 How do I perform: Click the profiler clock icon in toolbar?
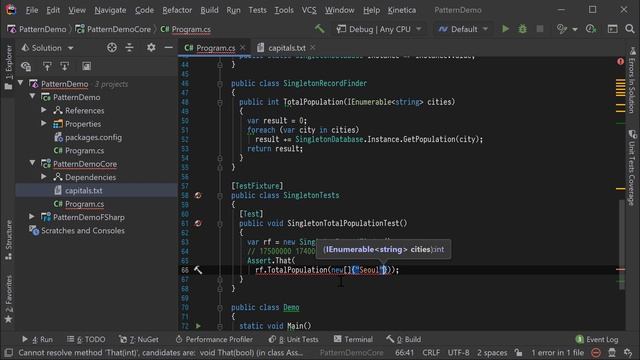coord(591,29)
